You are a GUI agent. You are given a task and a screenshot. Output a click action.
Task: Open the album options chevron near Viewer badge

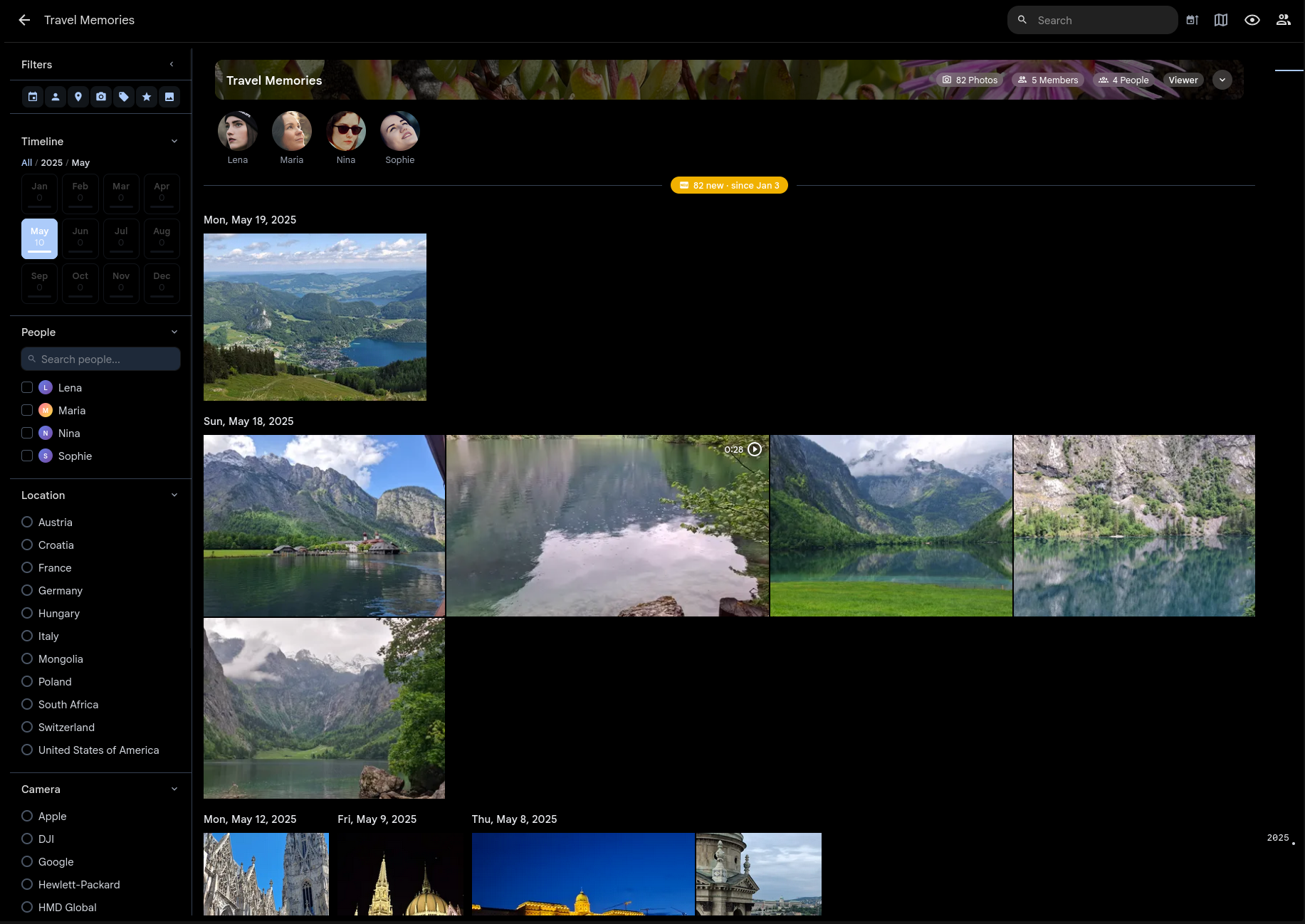tap(1222, 80)
